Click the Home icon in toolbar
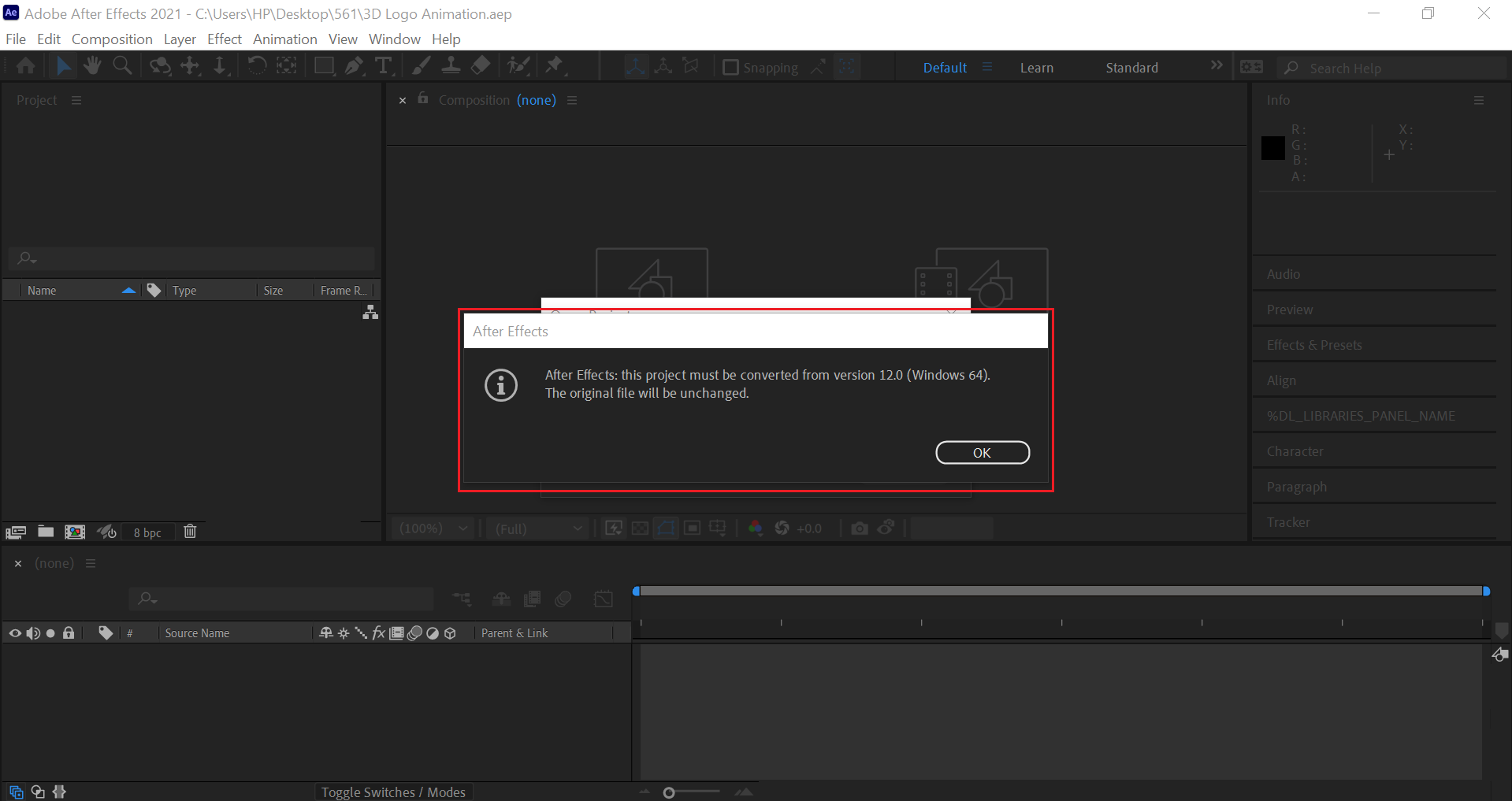Image resolution: width=1512 pixels, height=801 pixels. point(25,66)
